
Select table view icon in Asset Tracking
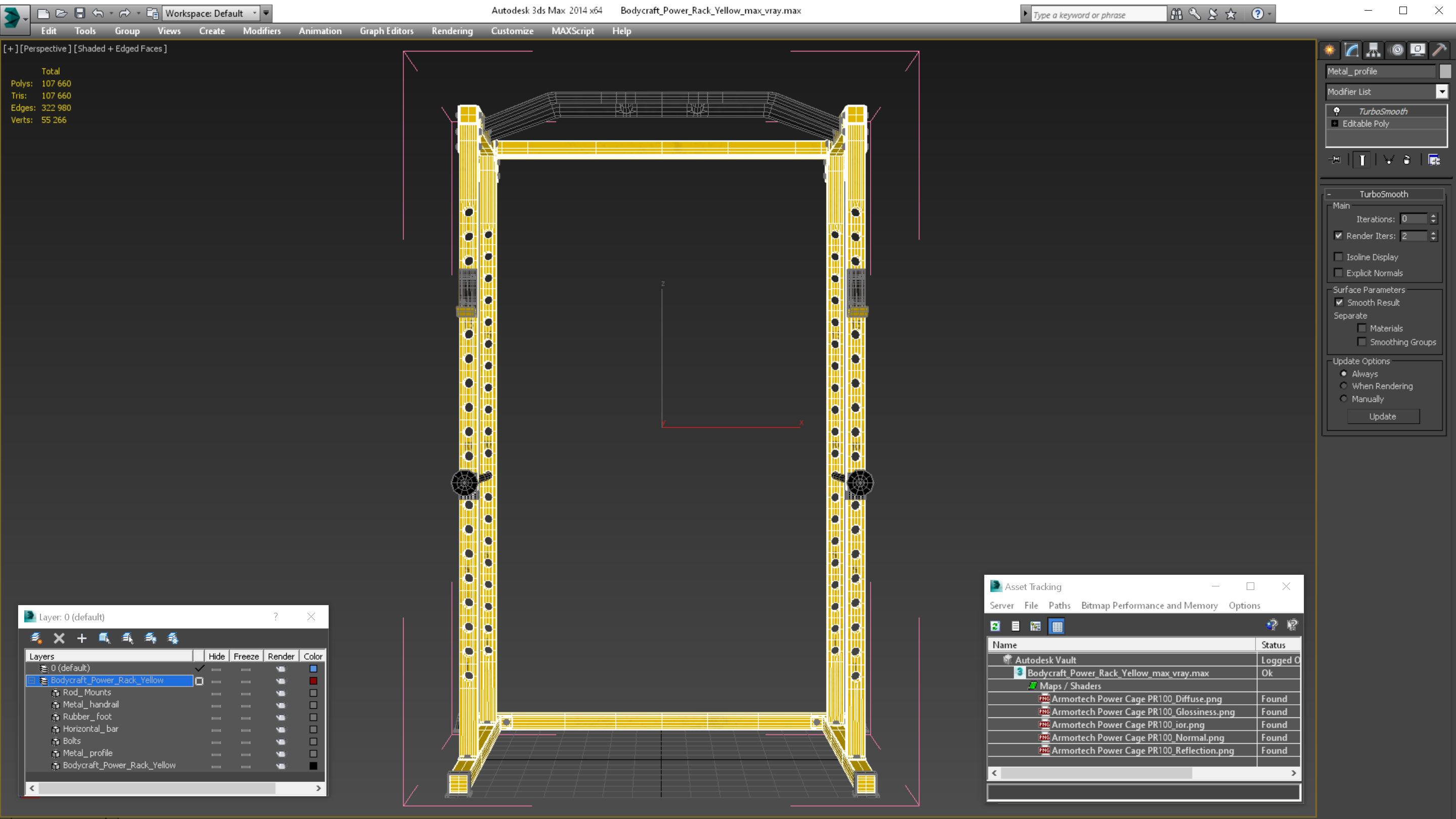coord(1057,626)
